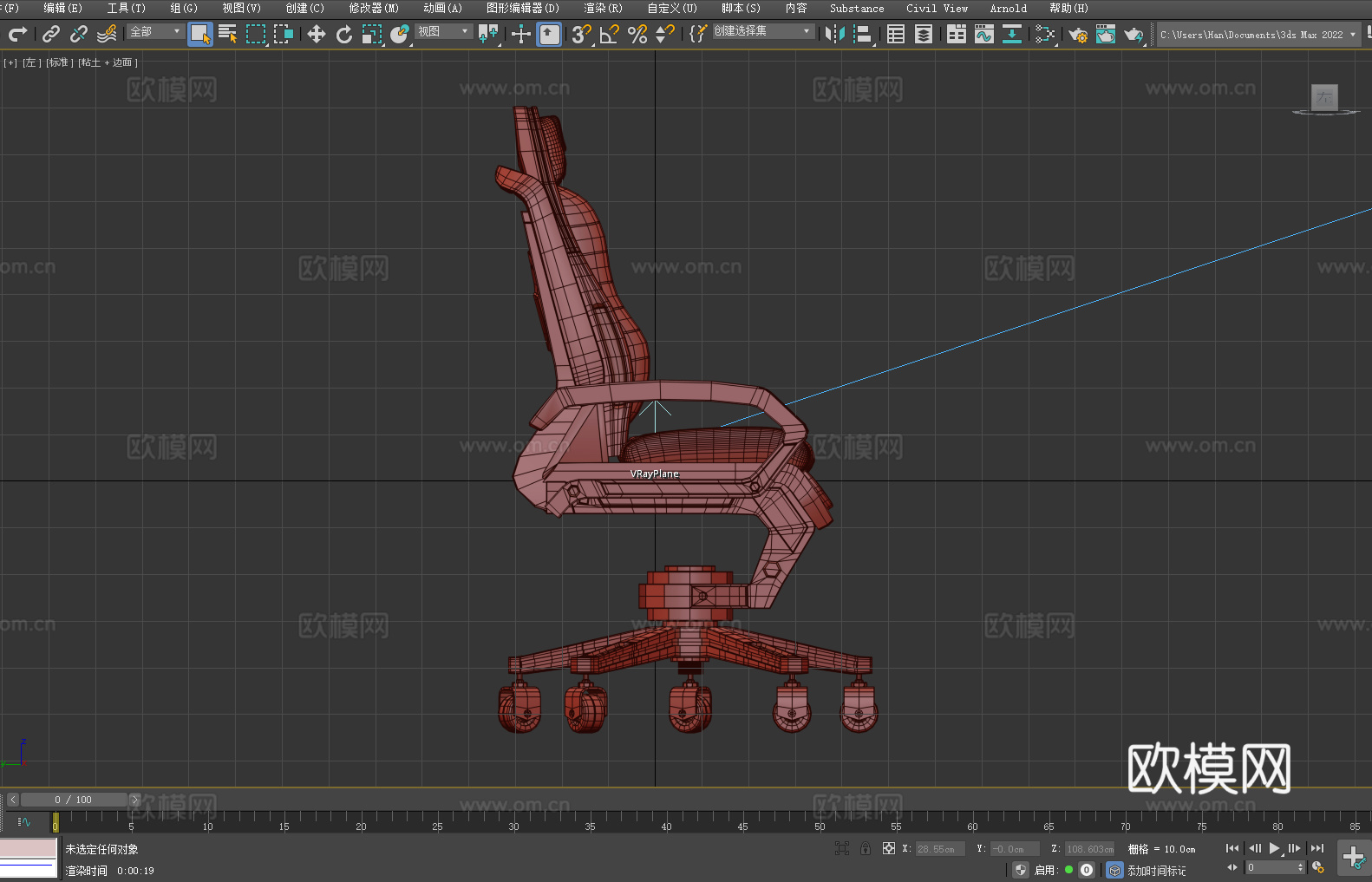Click the Play Animation button
1372x882 pixels.
[x=1274, y=848]
